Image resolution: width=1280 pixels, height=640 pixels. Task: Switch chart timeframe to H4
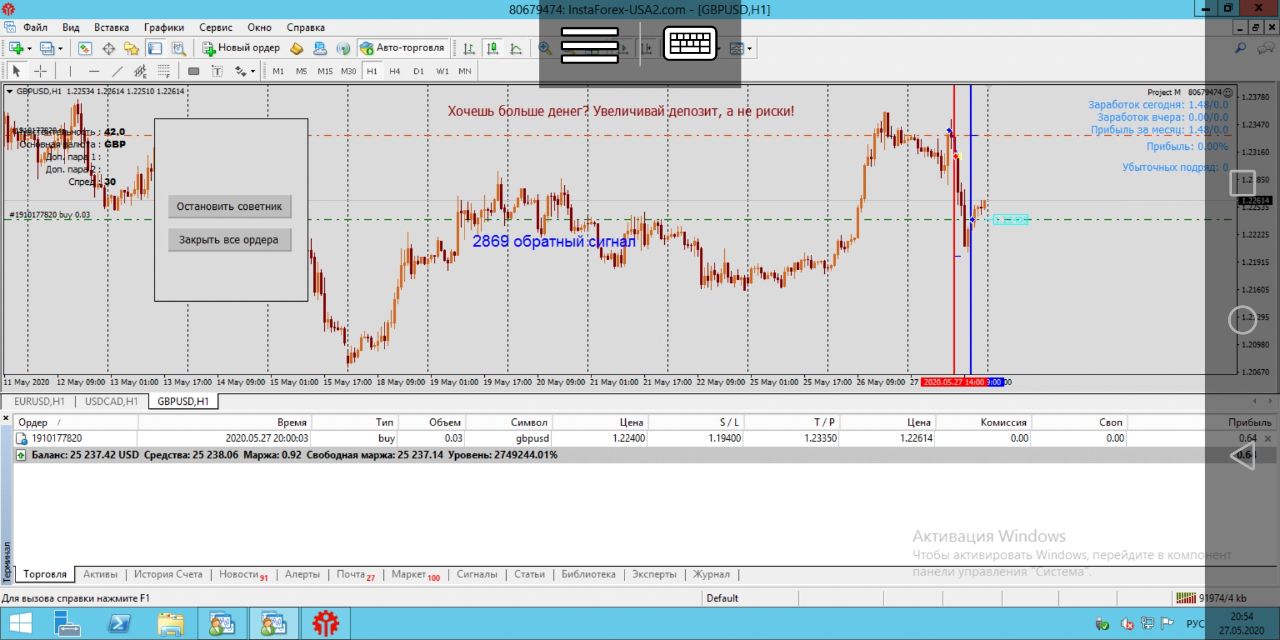click(395, 71)
